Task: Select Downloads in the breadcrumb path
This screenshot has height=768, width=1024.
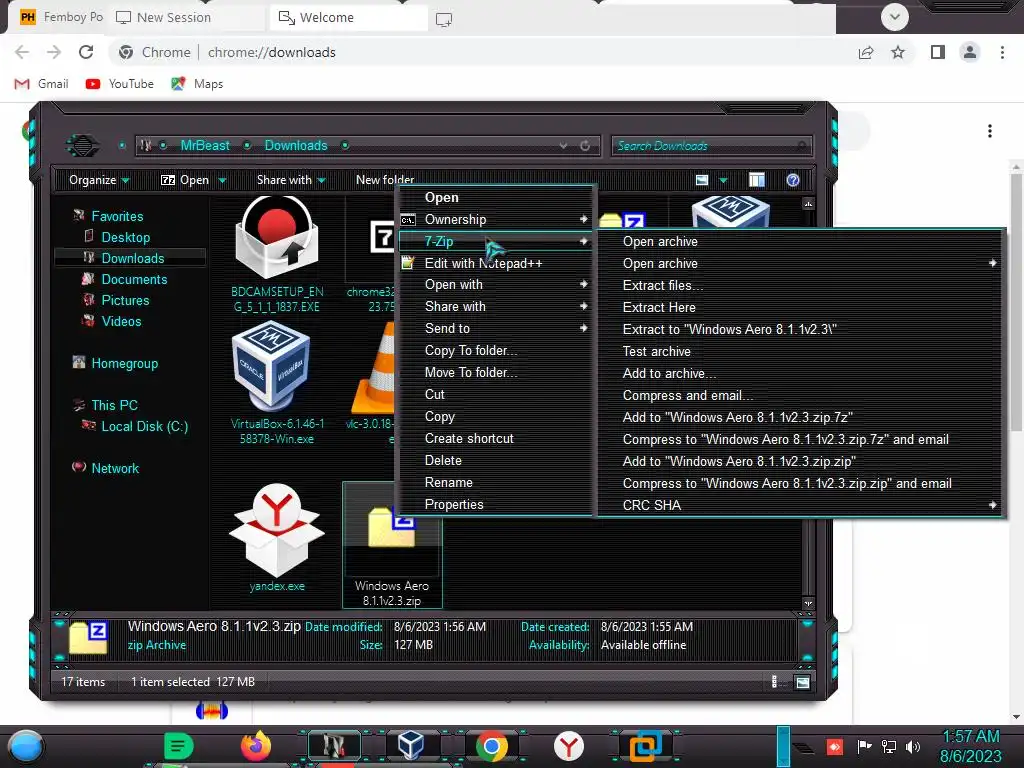Action: pos(296,146)
